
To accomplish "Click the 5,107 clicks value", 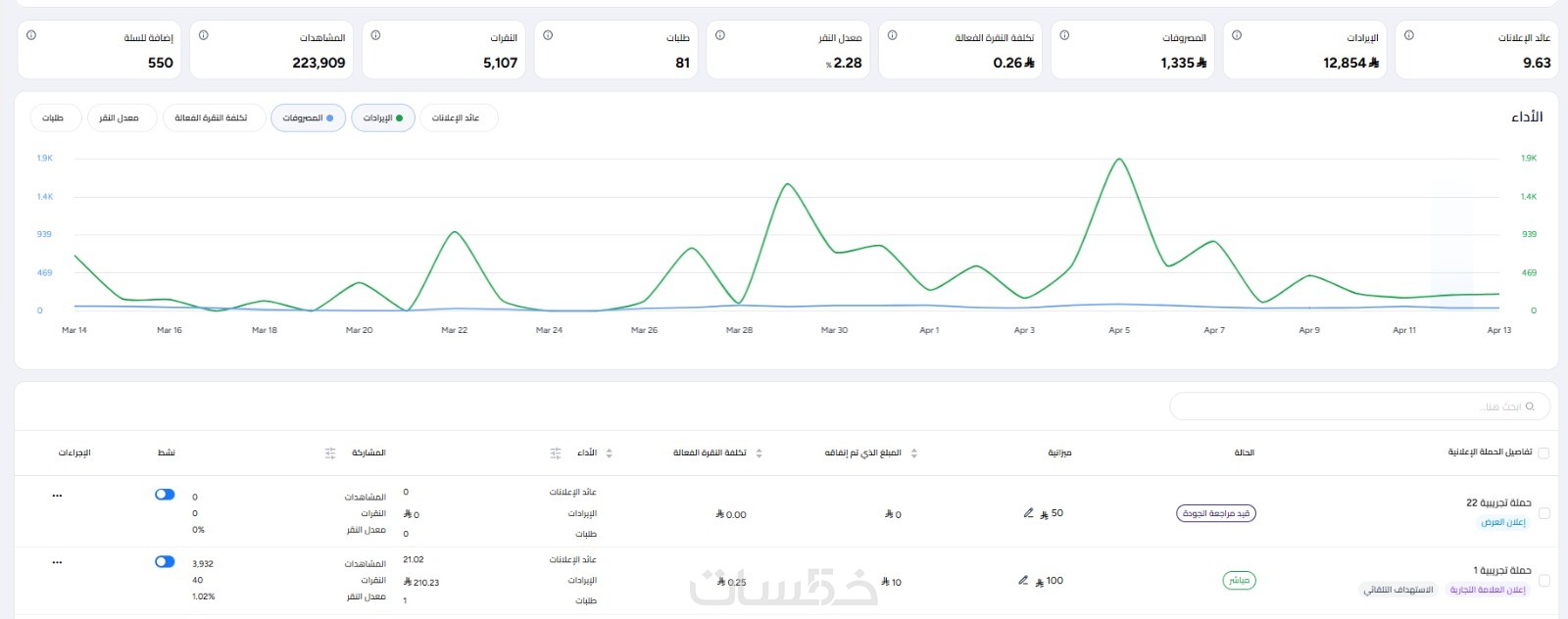I will [x=500, y=63].
